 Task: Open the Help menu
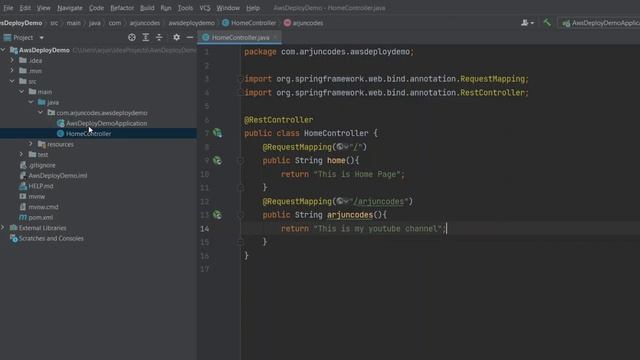[x=253, y=8]
